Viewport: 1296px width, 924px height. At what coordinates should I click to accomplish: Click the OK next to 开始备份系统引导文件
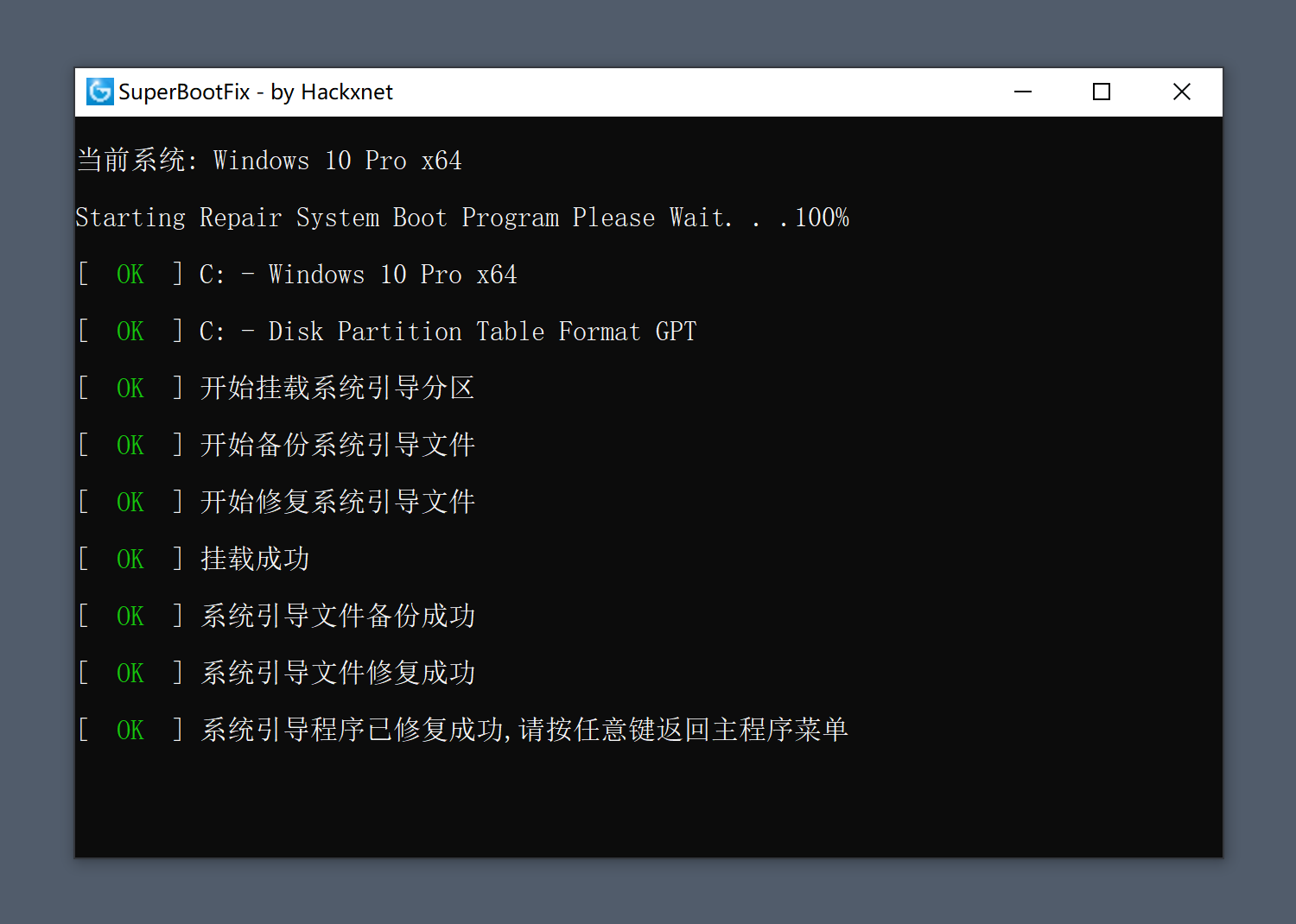click(x=130, y=444)
